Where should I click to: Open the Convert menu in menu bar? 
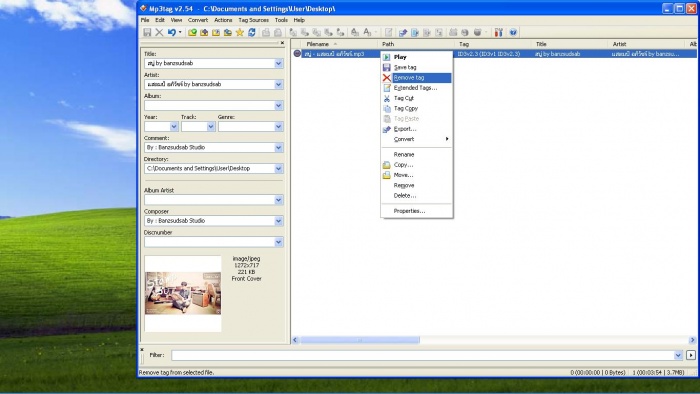pyautogui.click(x=198, y=20)
